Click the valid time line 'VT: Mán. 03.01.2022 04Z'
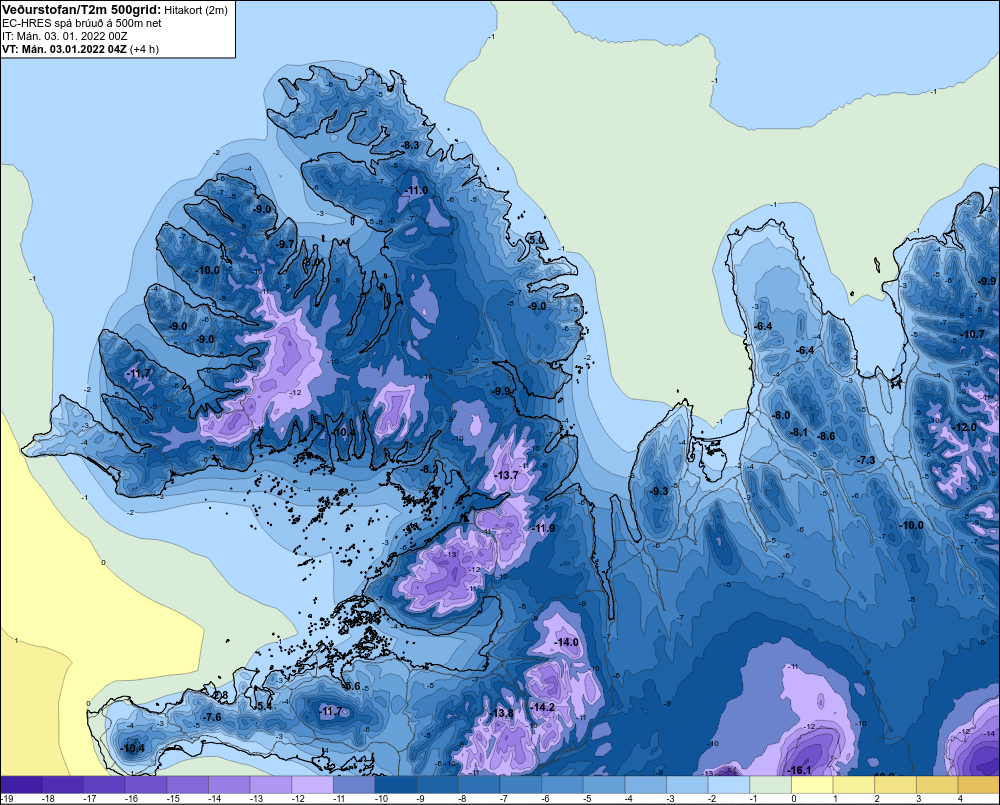The width and height of the screenshot is (1000, 805). 64,49
